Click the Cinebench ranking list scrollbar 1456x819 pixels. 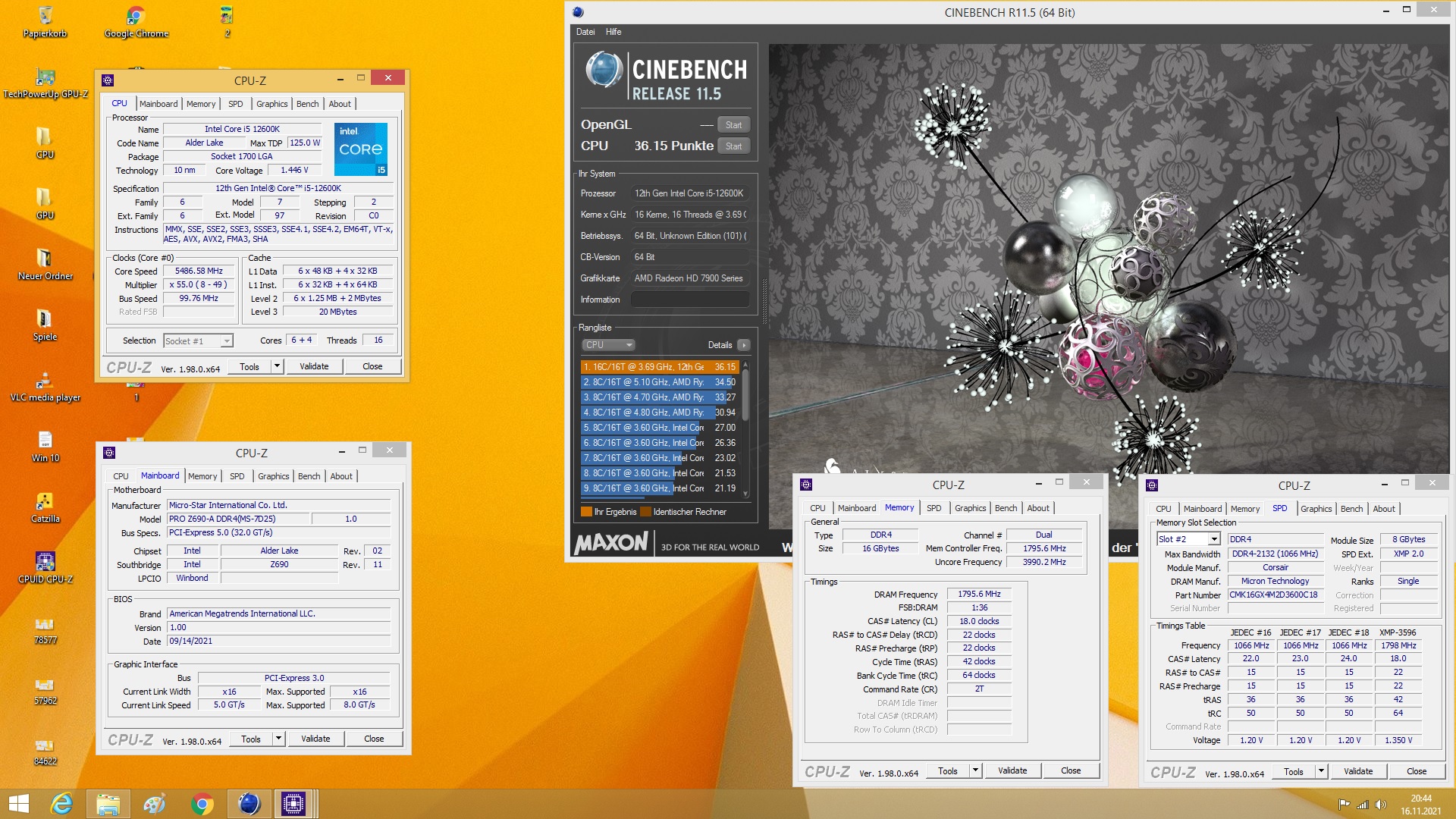coord(745,428)
